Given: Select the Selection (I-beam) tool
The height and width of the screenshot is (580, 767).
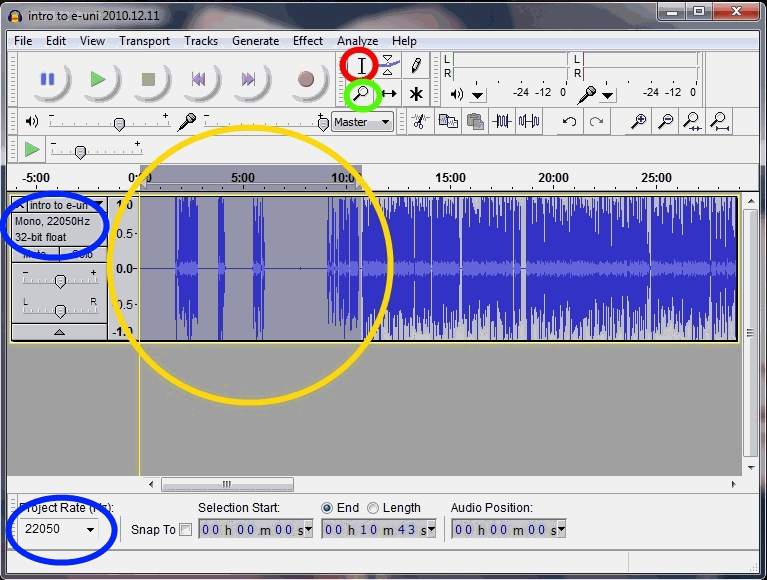Looking at the screenshot, I should (x=361, y=66).
